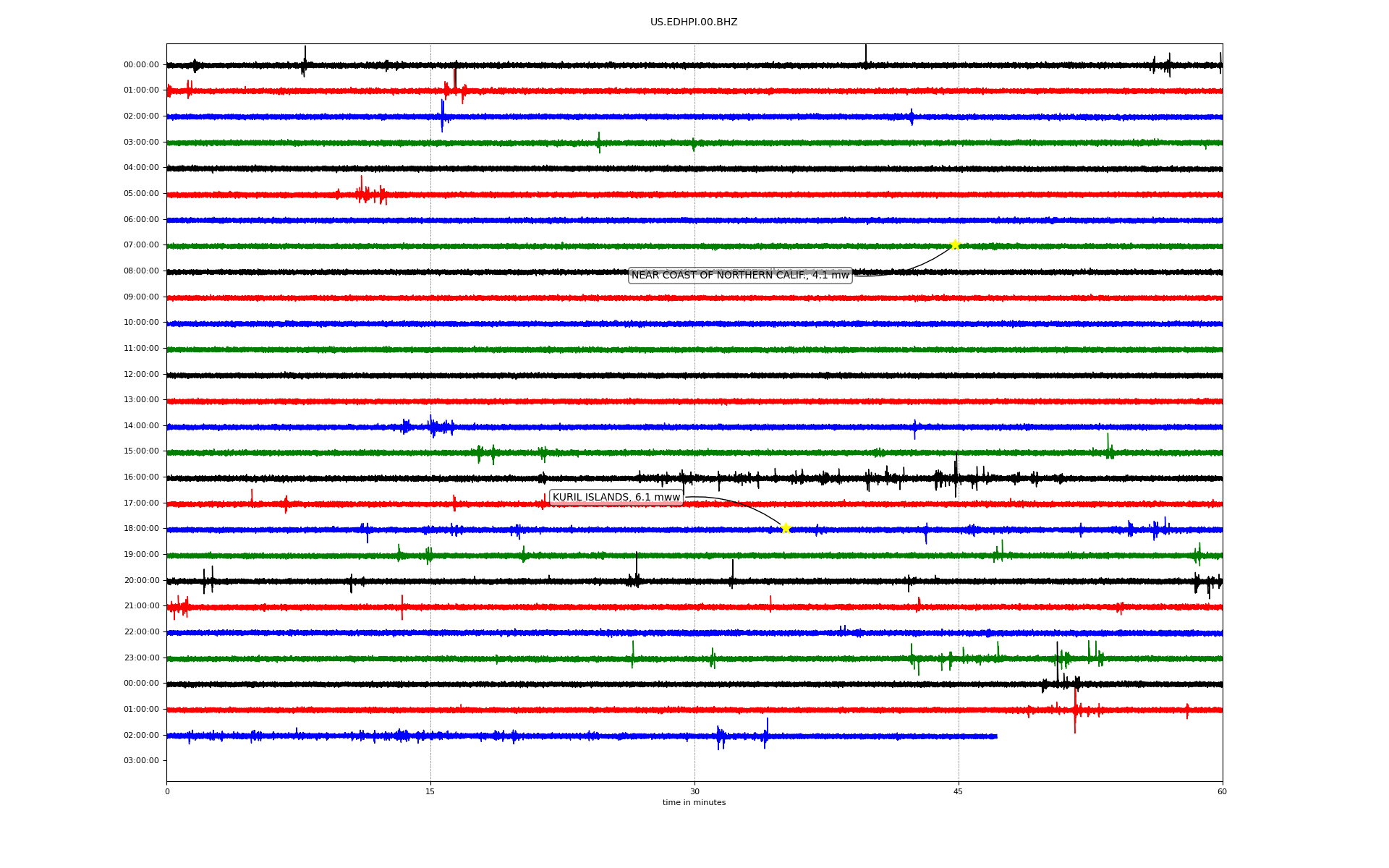The height and width of the screenshot is (868, 1389).
Task: Select the NEAR COAST OF NORTHERN CALIF. annotation
Action: [x=740, y=275]
